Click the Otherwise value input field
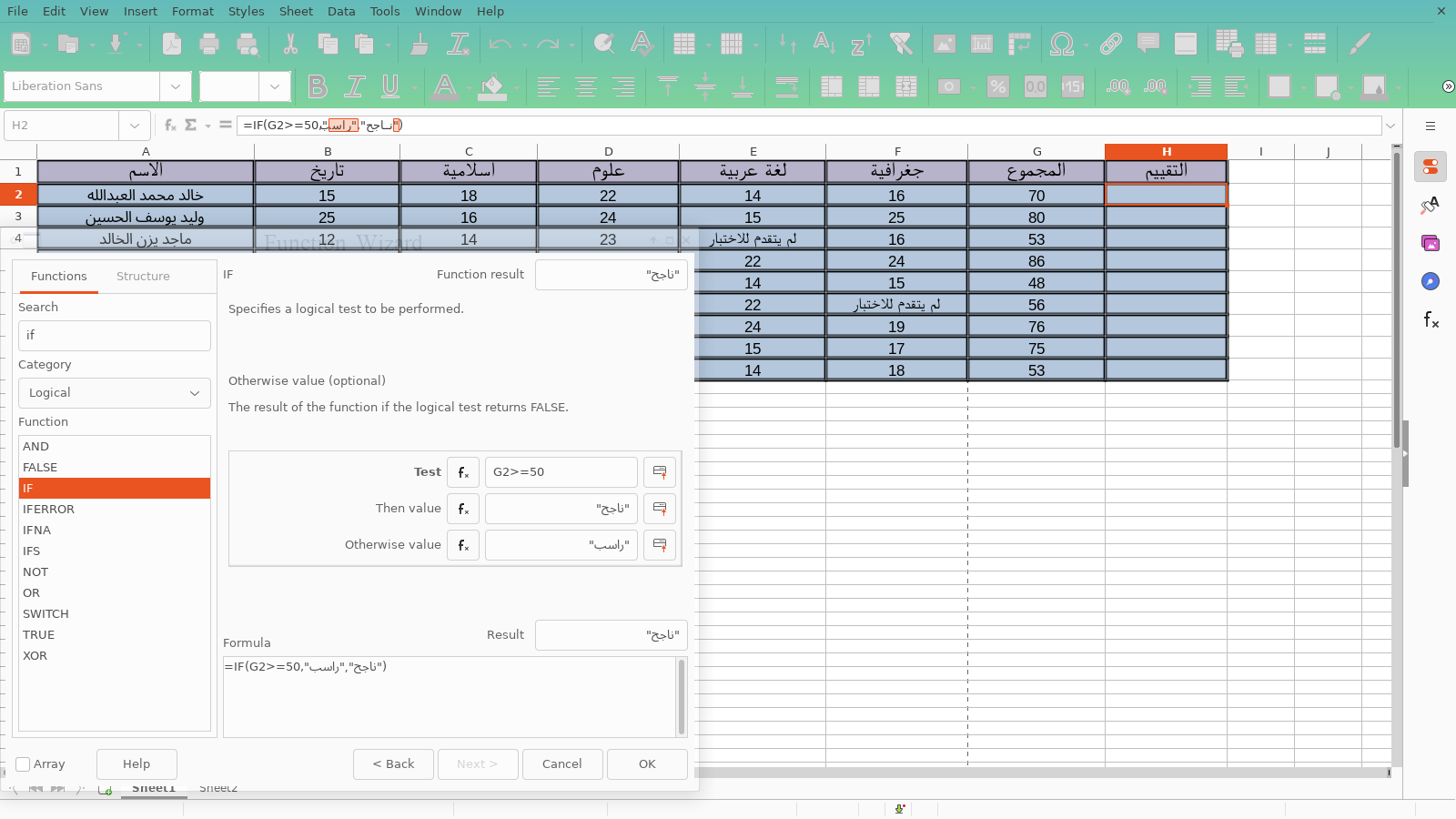This screenshot has height=819, width=1456. [561, 545]
